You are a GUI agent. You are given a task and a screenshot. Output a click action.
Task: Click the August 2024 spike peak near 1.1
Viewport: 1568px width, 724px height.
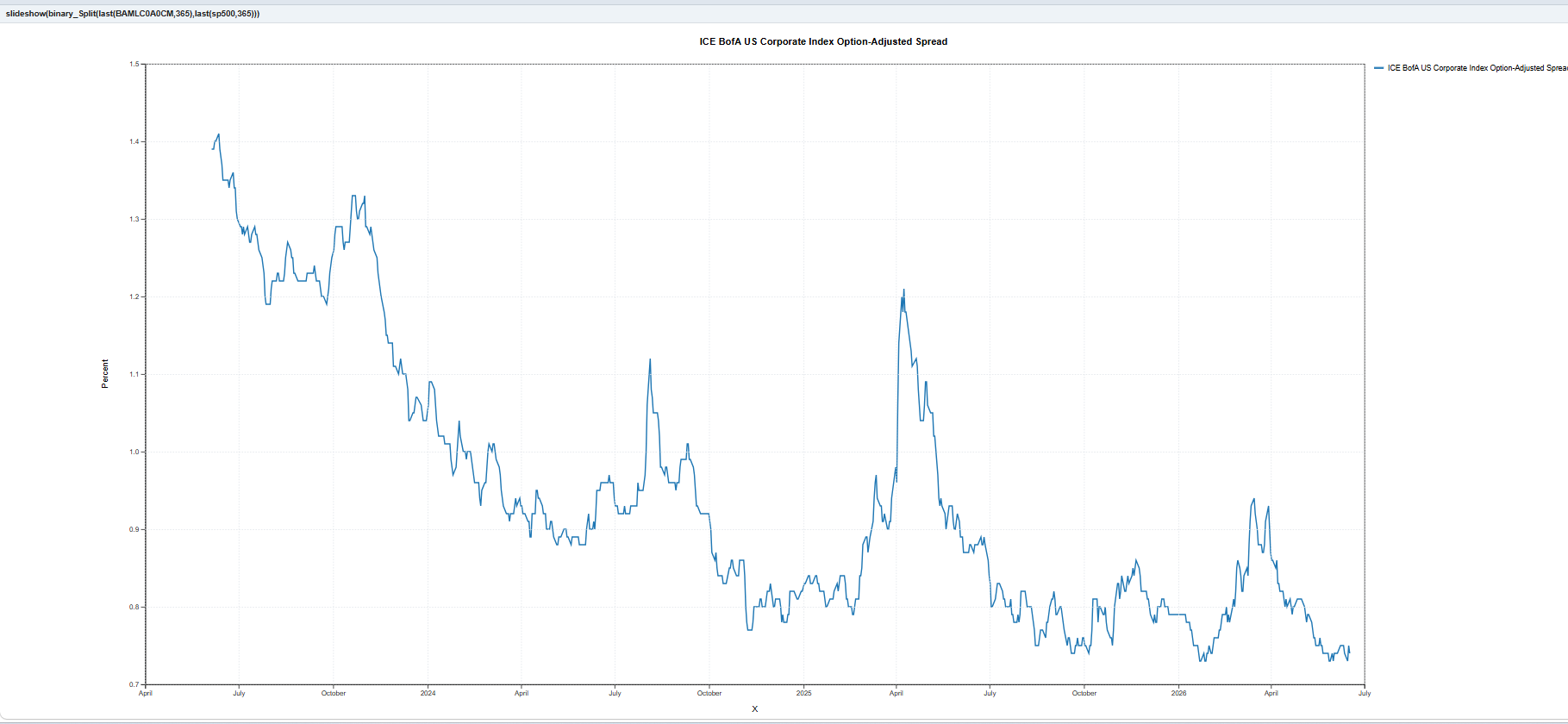click(650, 360)
